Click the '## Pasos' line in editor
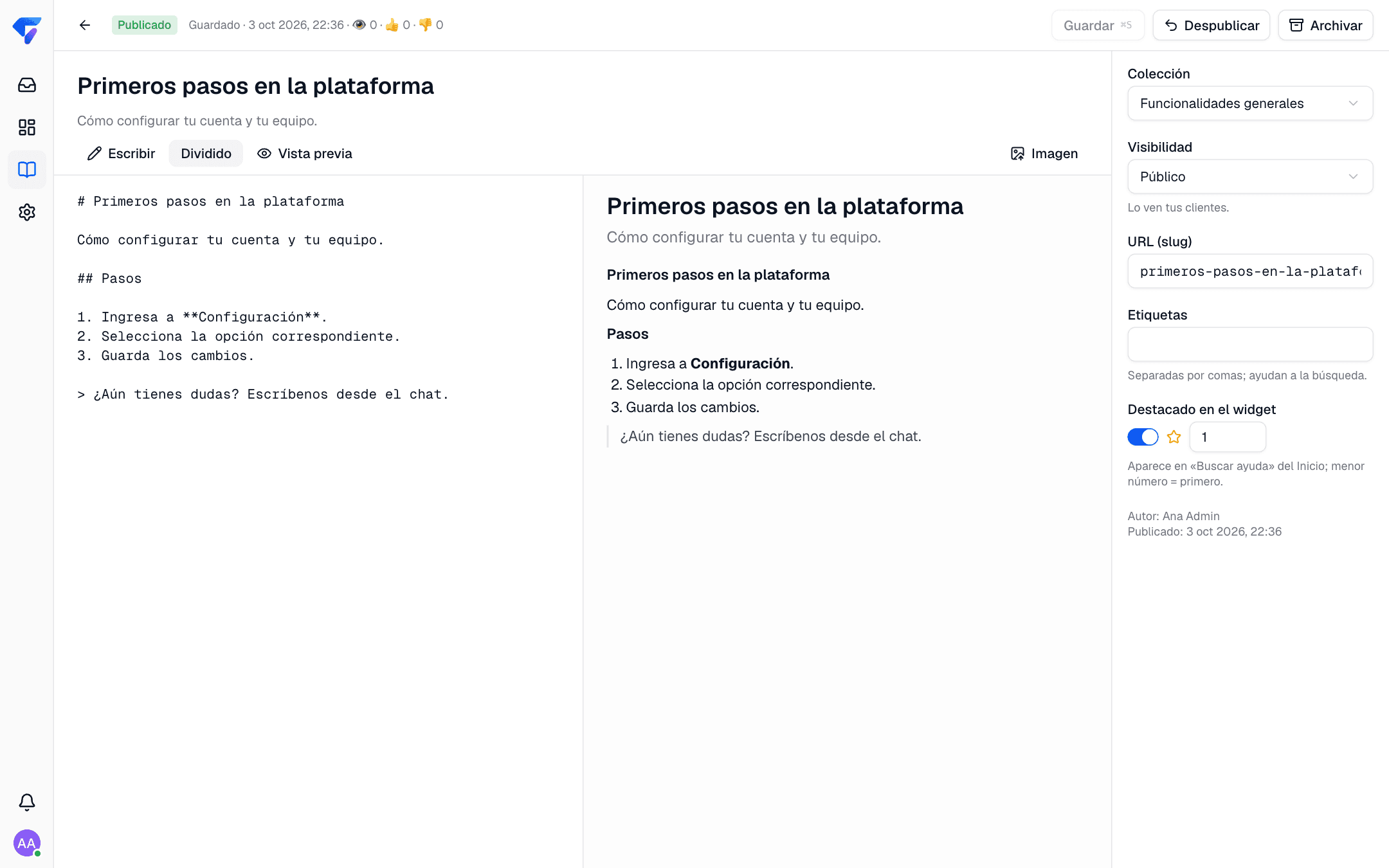This screenshot has width=1389, height=868. point(109,278)
